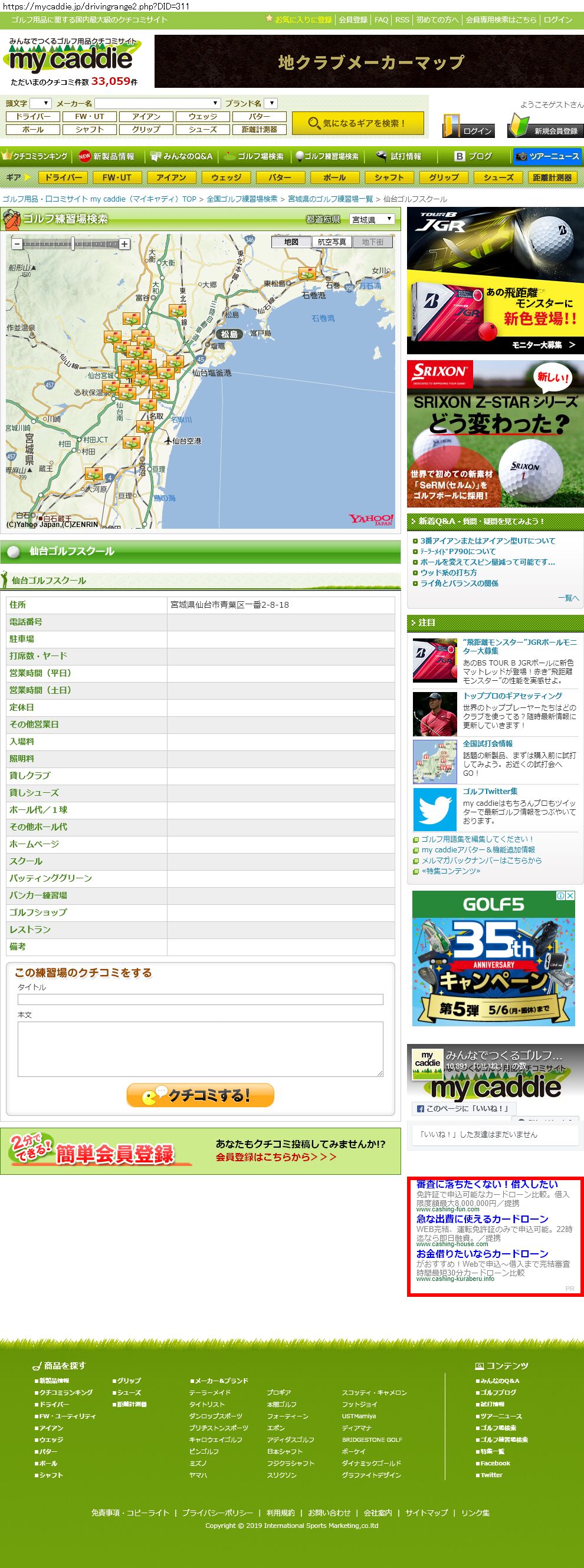Viewport: 584px width, 1568px height.
Task: Open the FAQ top bar link
Action: [x=381, y=19]
